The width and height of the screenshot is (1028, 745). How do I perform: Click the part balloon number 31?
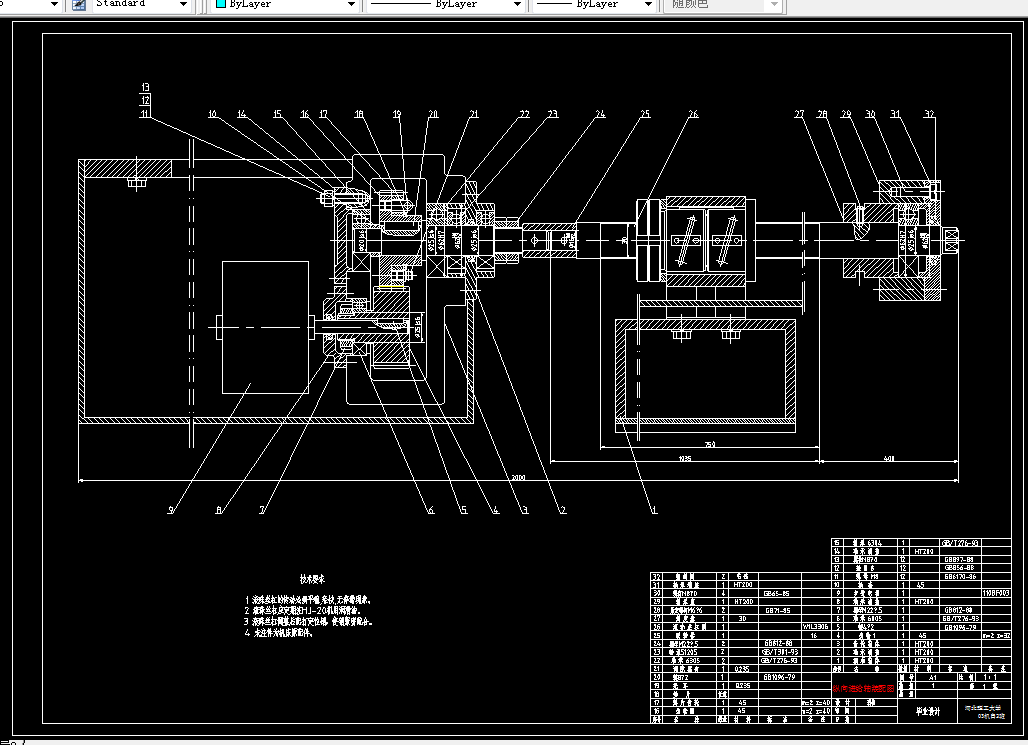pos(895,113)
